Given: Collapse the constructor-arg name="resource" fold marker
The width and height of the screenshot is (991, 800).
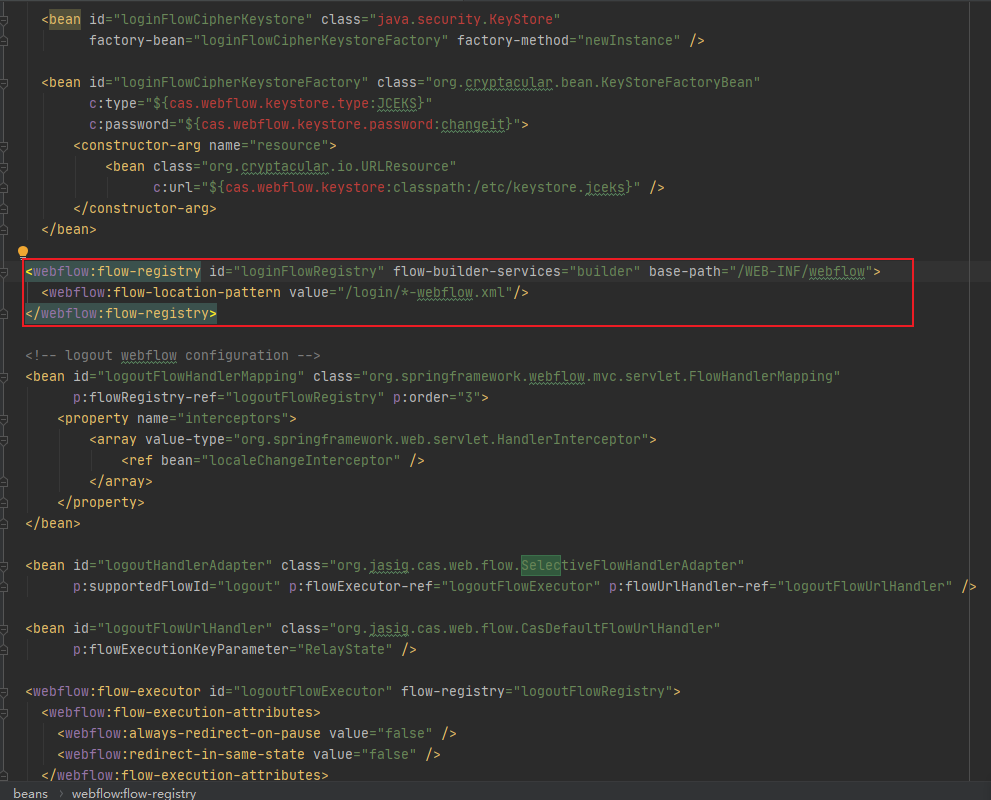Looking at the screenshot, I should (4, 146).
